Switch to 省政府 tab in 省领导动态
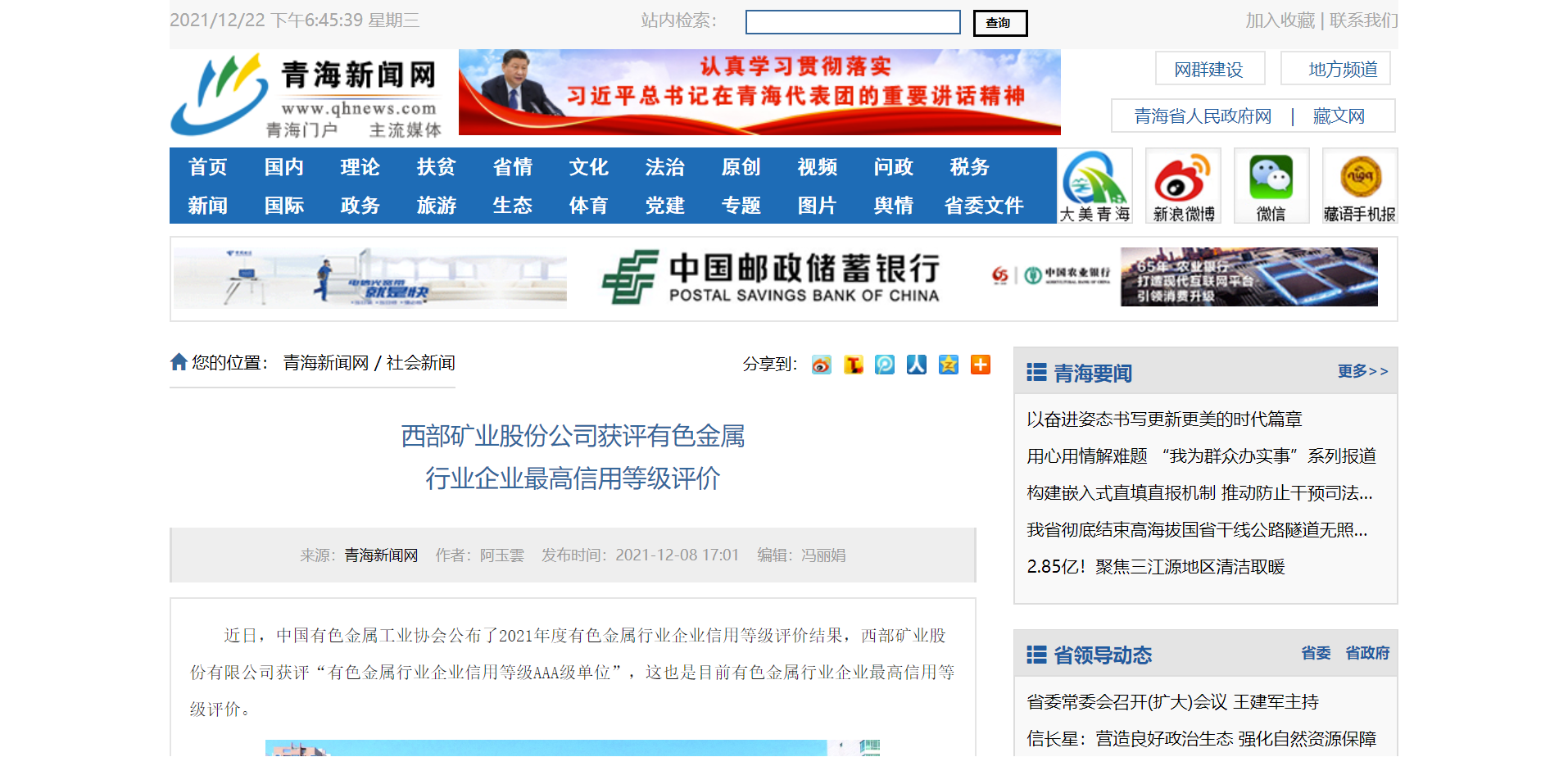 pyautogui.click(x=1366, y=653)
